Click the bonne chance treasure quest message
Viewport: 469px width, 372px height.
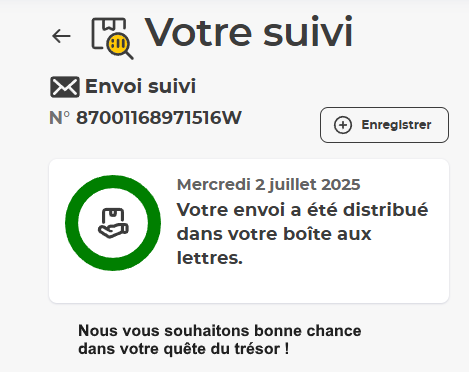point(220,340)
